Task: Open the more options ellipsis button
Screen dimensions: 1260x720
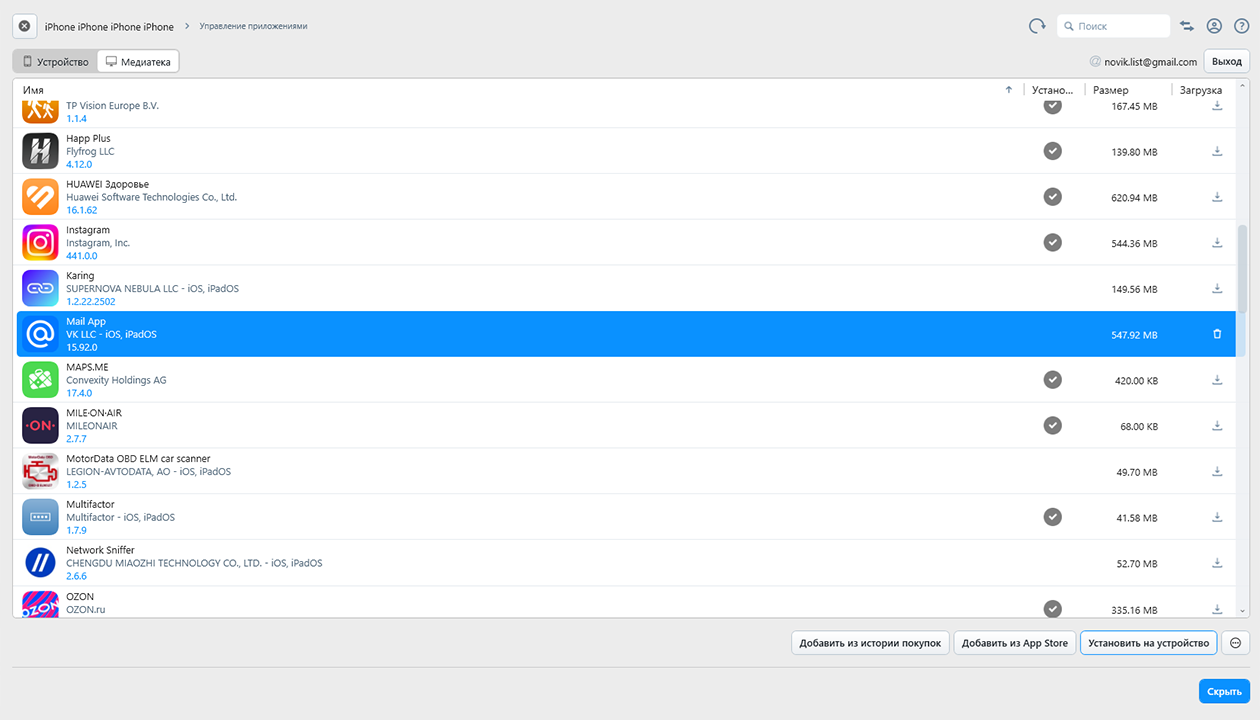Action: coord(1235,643)
